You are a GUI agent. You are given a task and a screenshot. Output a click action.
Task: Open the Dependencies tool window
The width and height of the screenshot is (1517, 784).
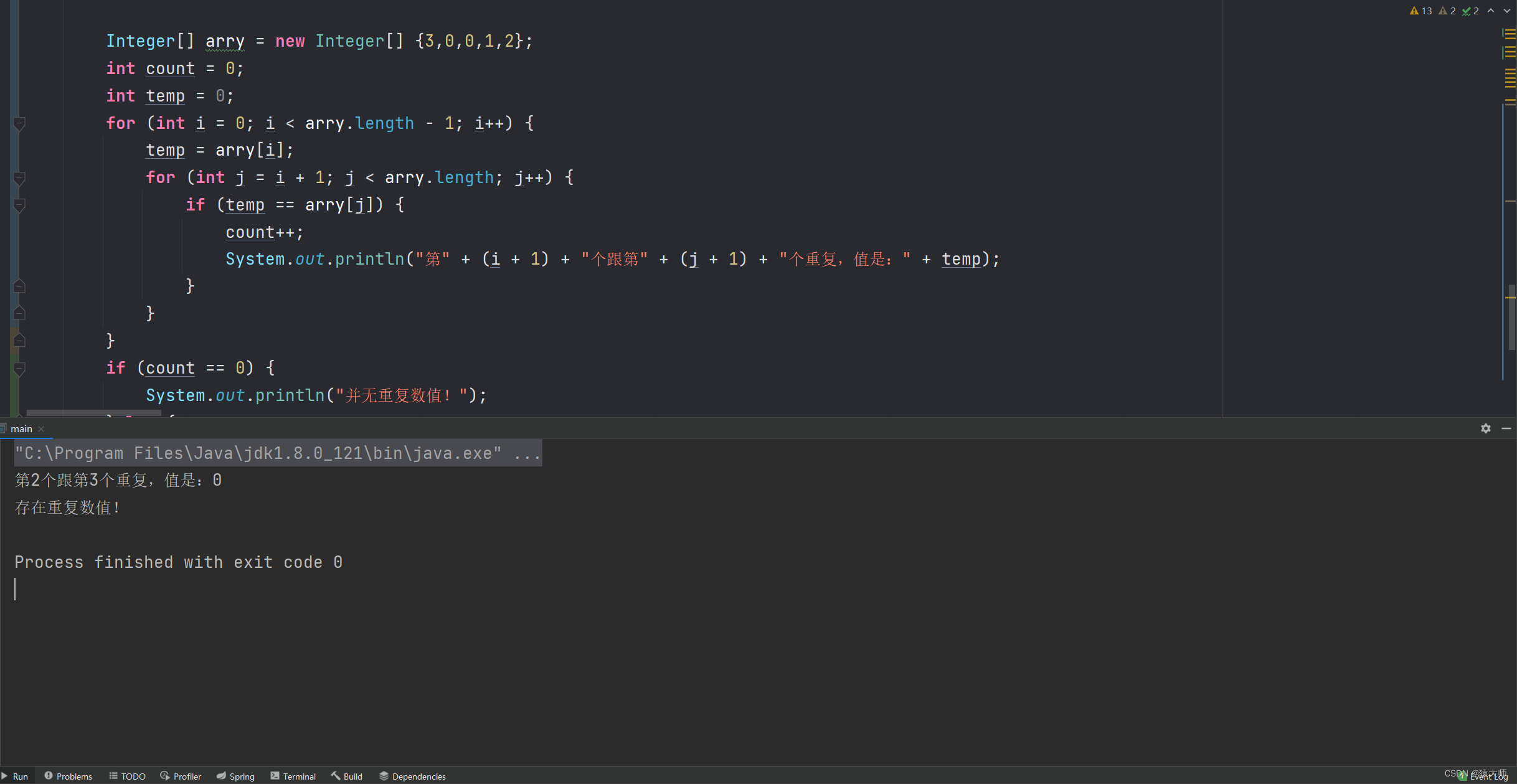[413, 776]
